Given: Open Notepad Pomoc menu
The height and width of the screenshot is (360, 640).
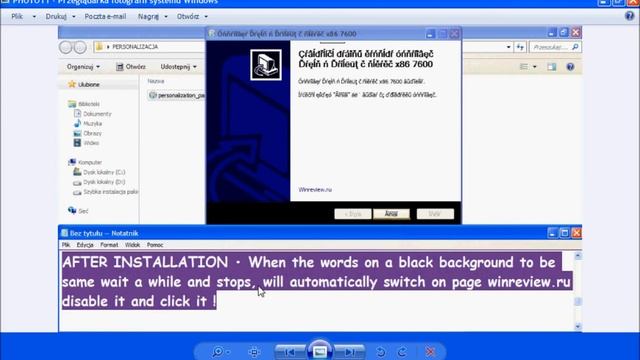Looking at the screenshot, I should click(x=155, y=245).
